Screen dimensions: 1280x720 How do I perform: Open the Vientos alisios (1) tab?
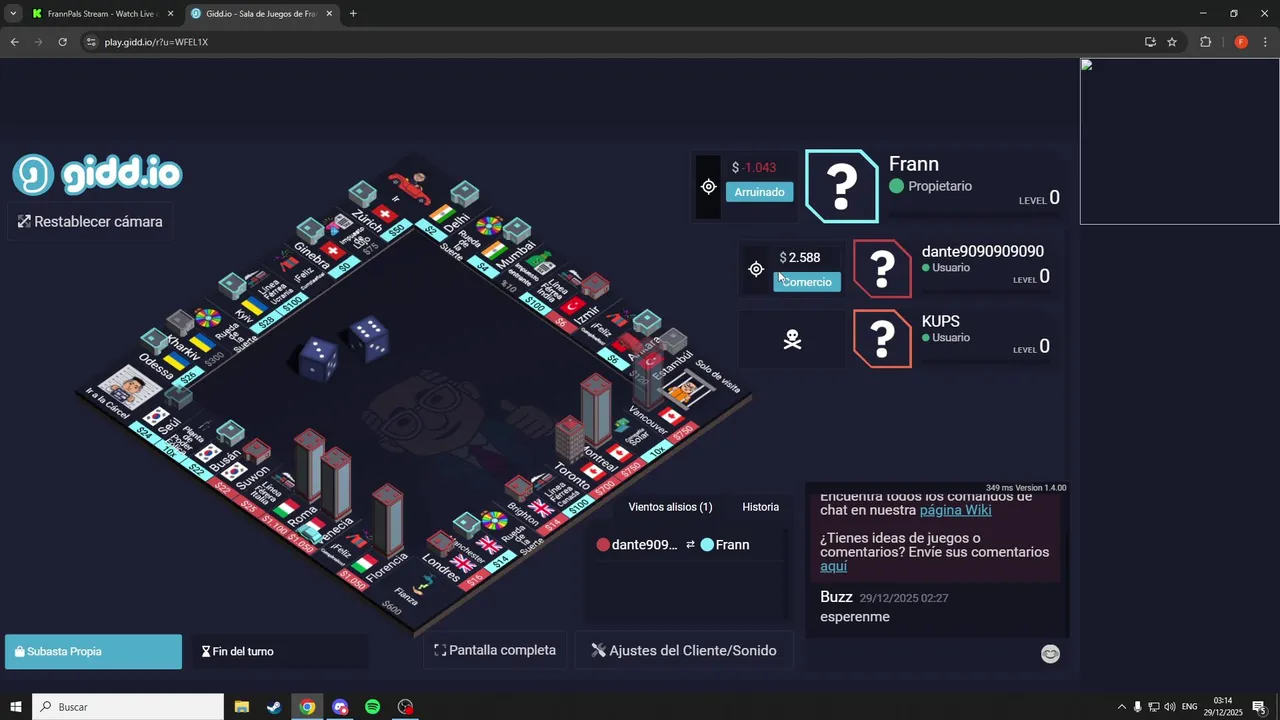pyautogui.click(x=670, y=507)
